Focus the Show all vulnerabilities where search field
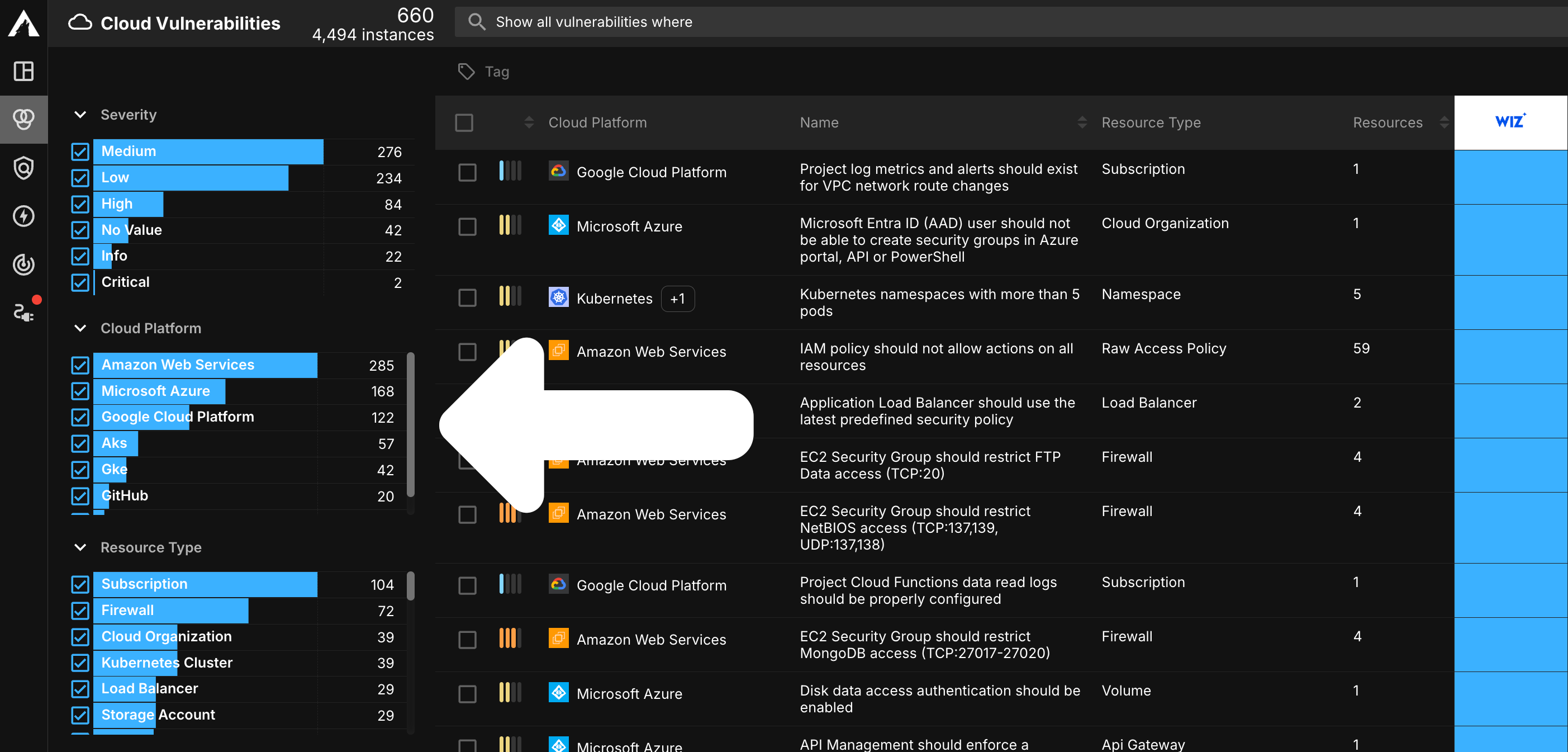Screen dimensions: 1568x752 [1010, 22]
